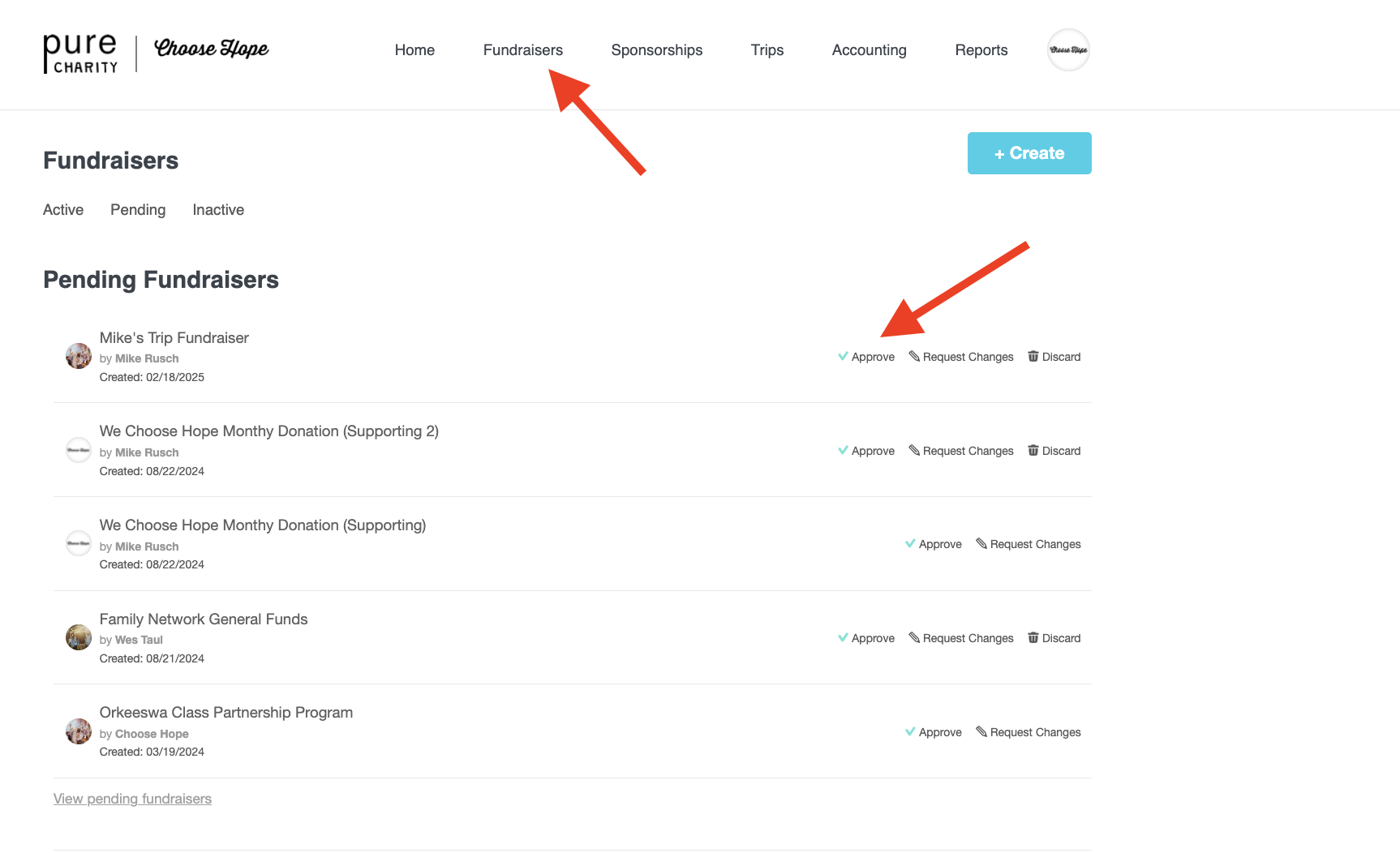Follow the View pending fundraisers link
This screenshot has width=1400, height=853.
tap(132, 799)
